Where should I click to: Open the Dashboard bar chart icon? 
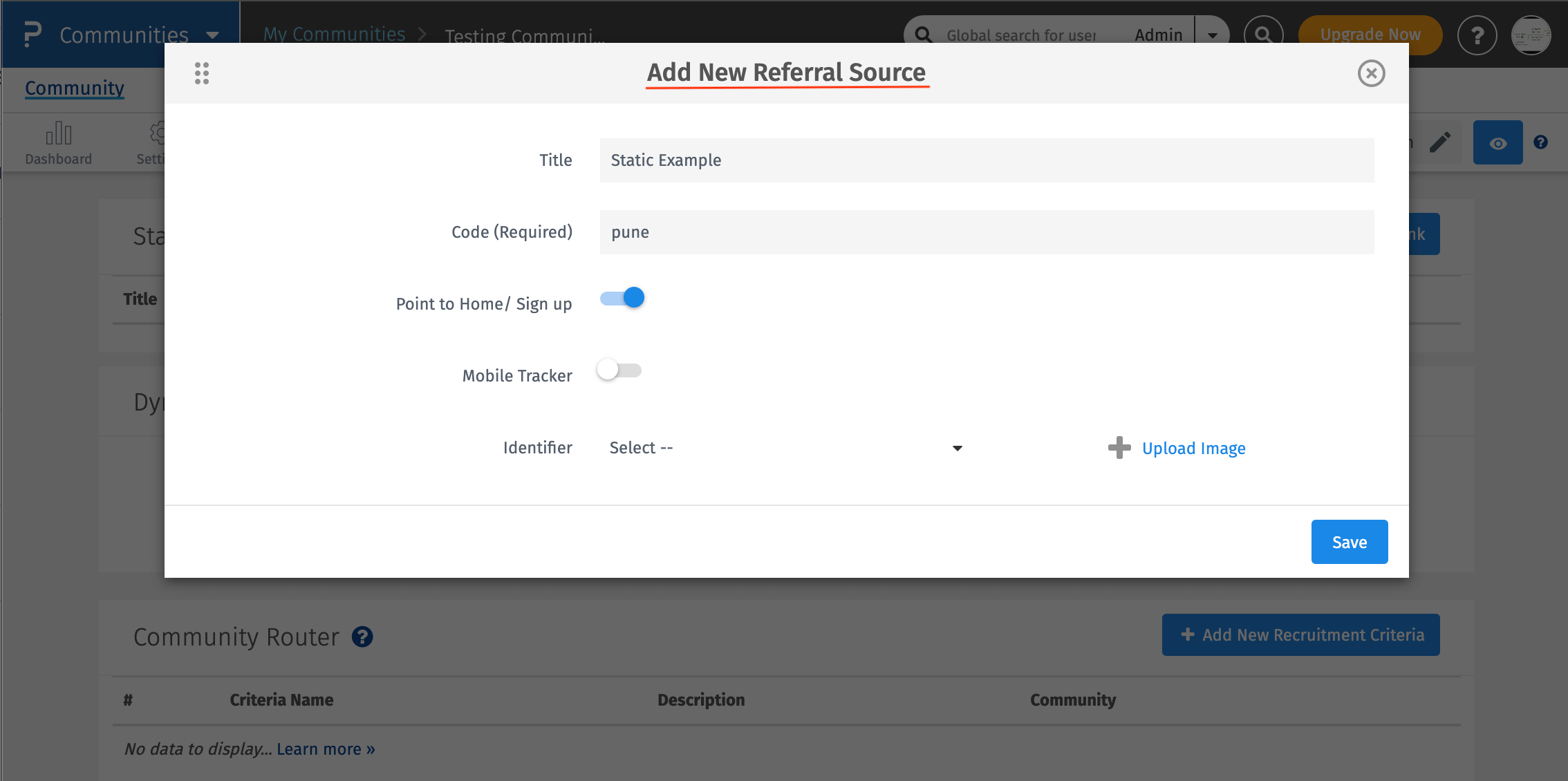click(59, 134)
